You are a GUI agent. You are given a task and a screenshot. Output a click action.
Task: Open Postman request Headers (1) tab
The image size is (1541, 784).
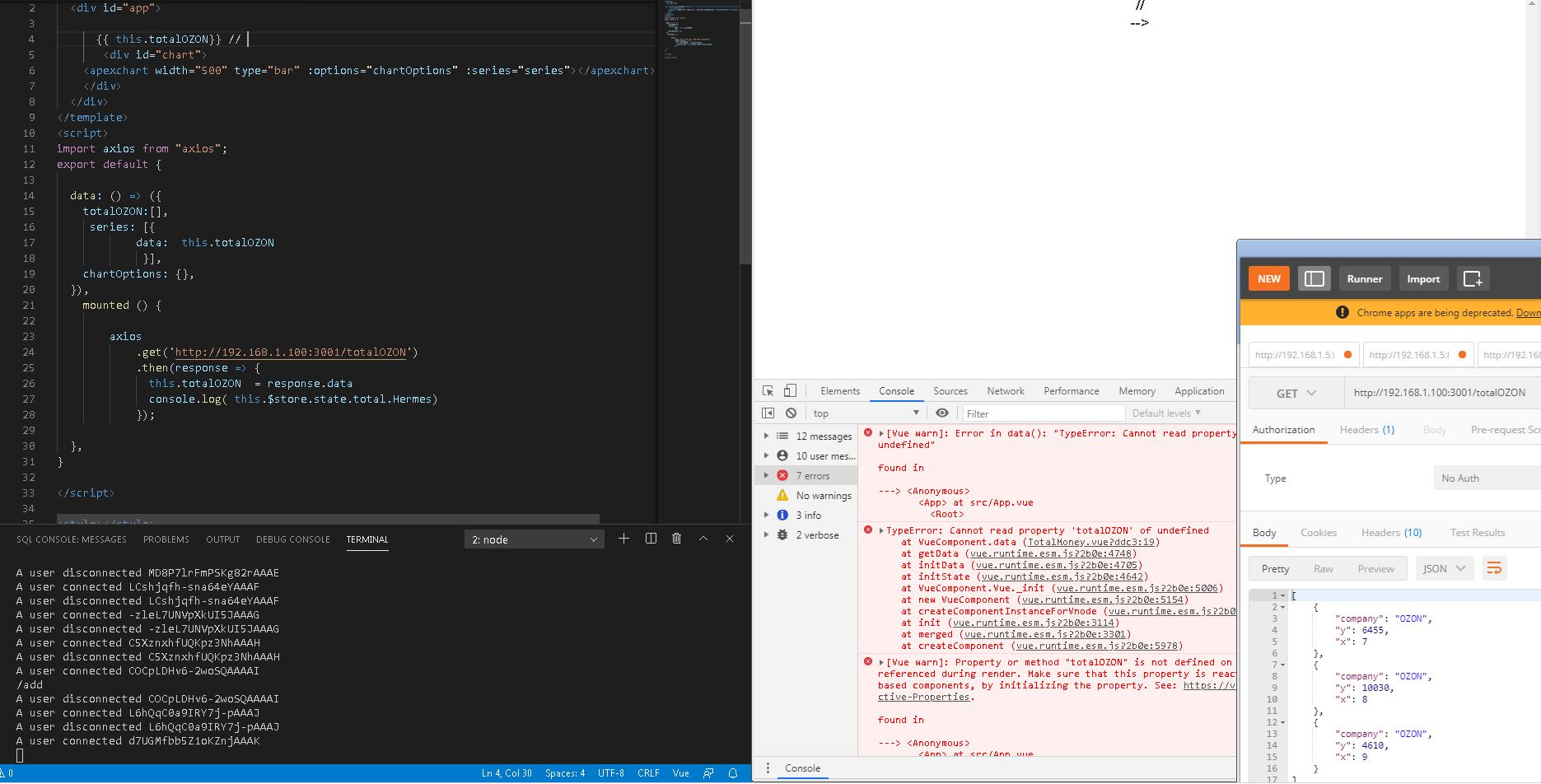(x=1367, y=430)
